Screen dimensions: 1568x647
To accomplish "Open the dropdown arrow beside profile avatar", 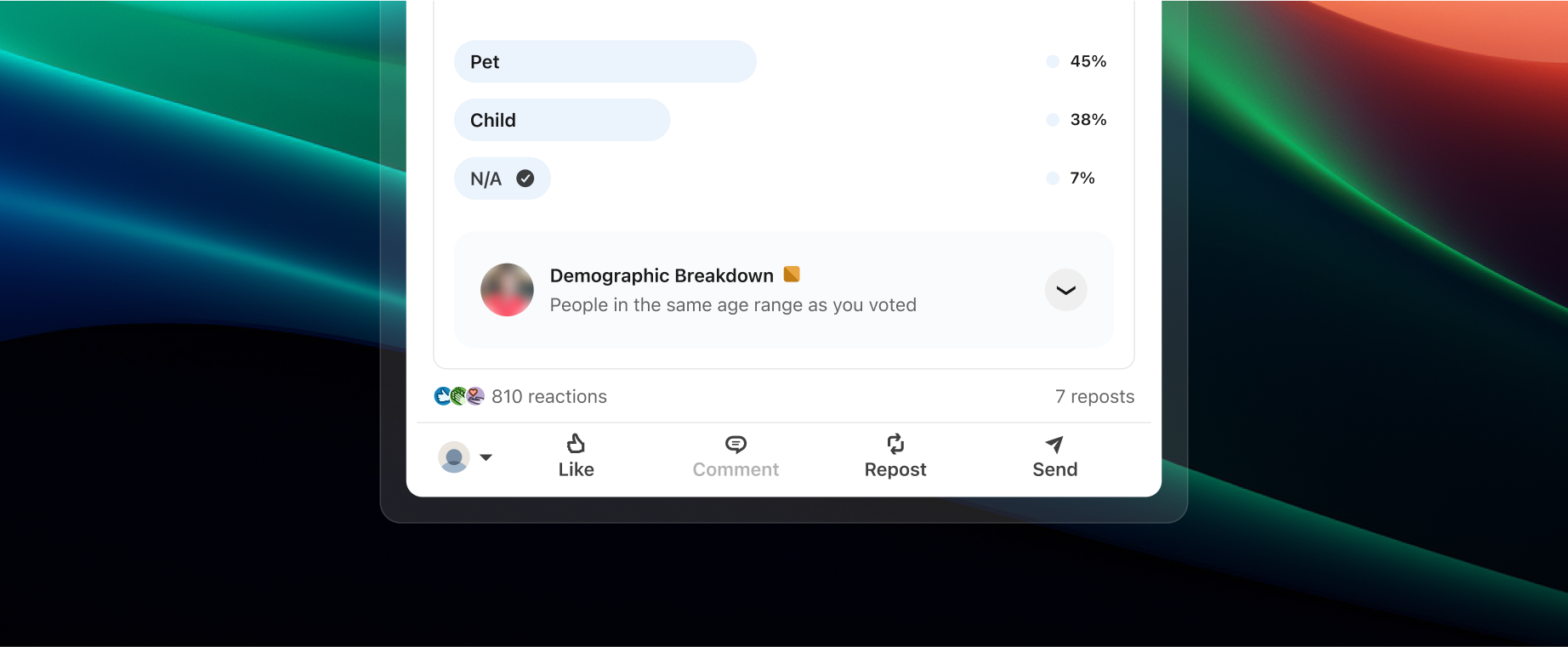I will point(486,457).
